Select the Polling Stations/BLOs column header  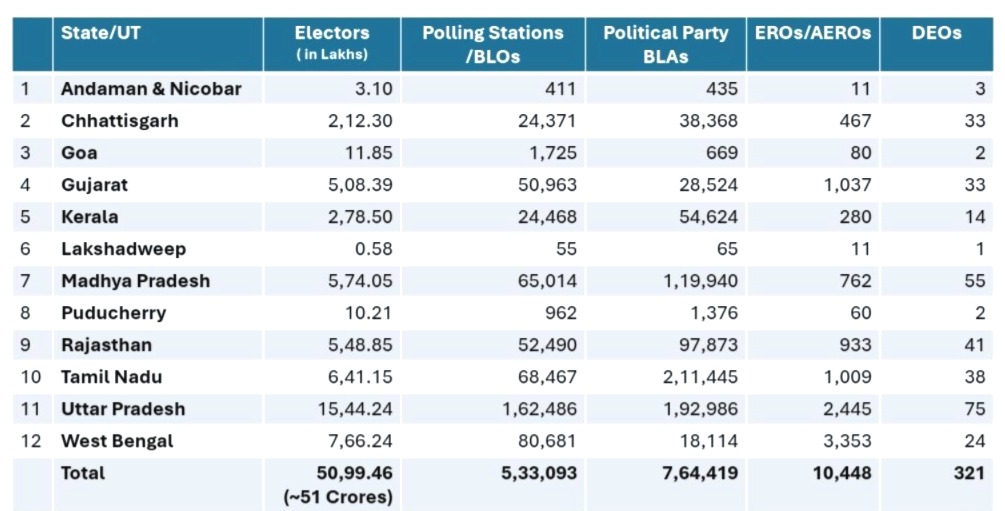coord(493,45)
